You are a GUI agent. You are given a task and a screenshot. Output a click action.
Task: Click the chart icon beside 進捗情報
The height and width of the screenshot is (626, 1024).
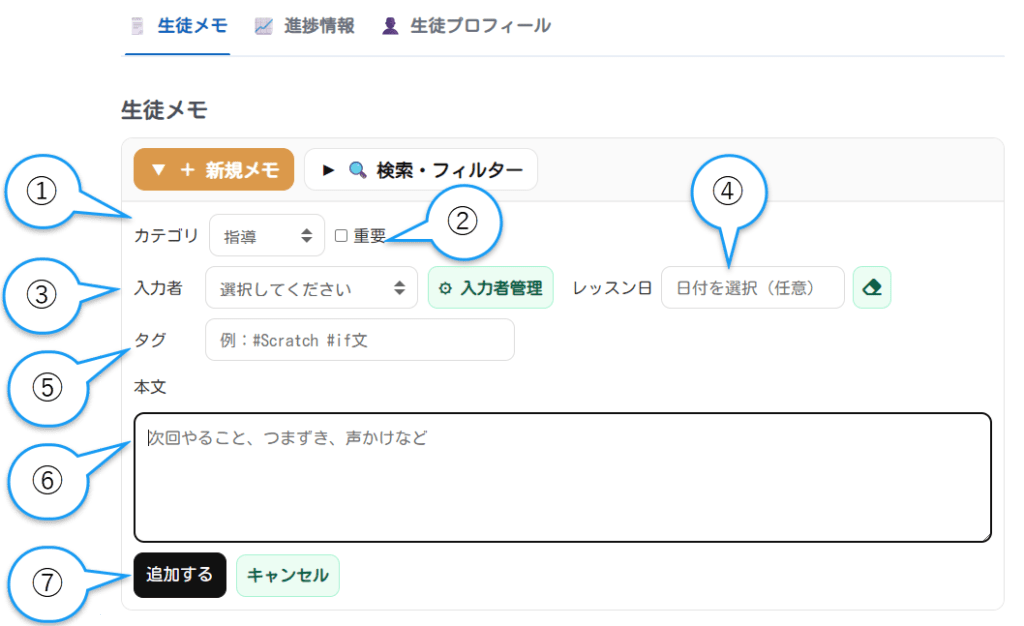264,26
